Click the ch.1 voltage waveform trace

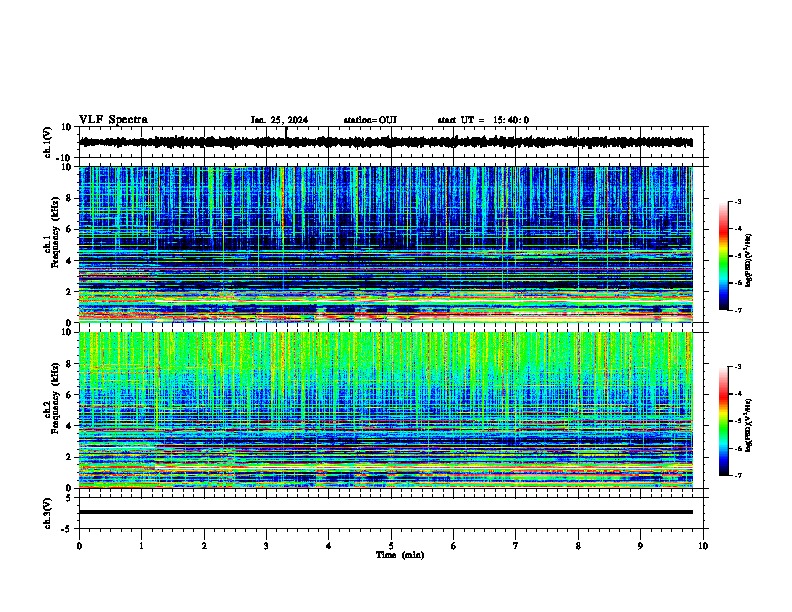tap(386, 142)
